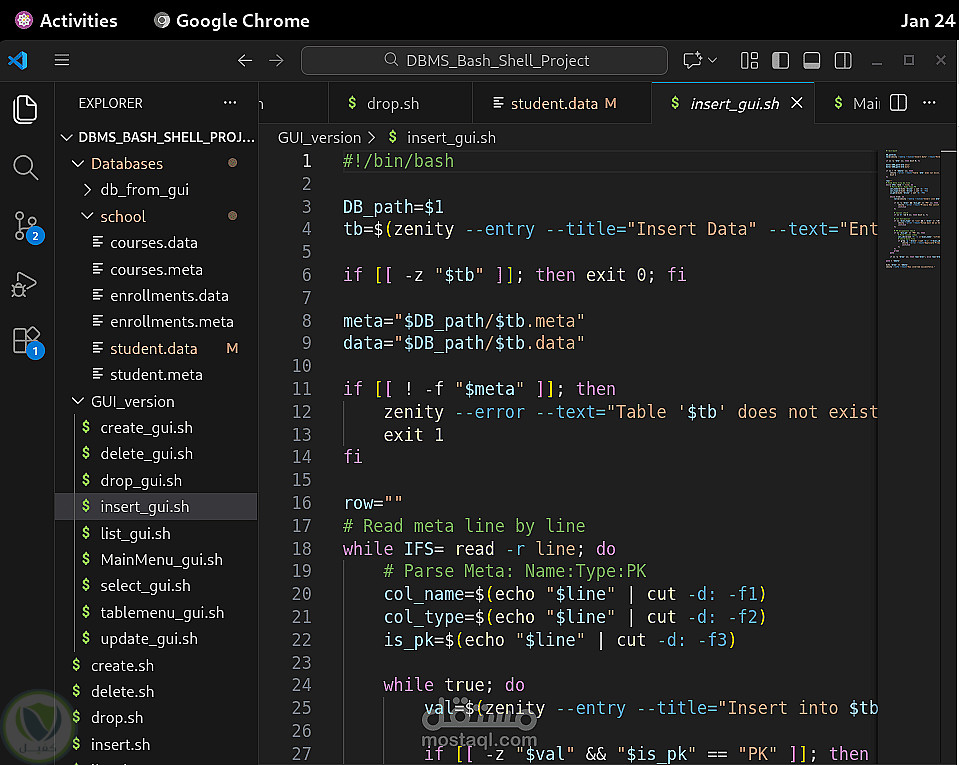Click the split editor right icon
The height and width of the screenshot is (765, 959).
tap(898, 103)
